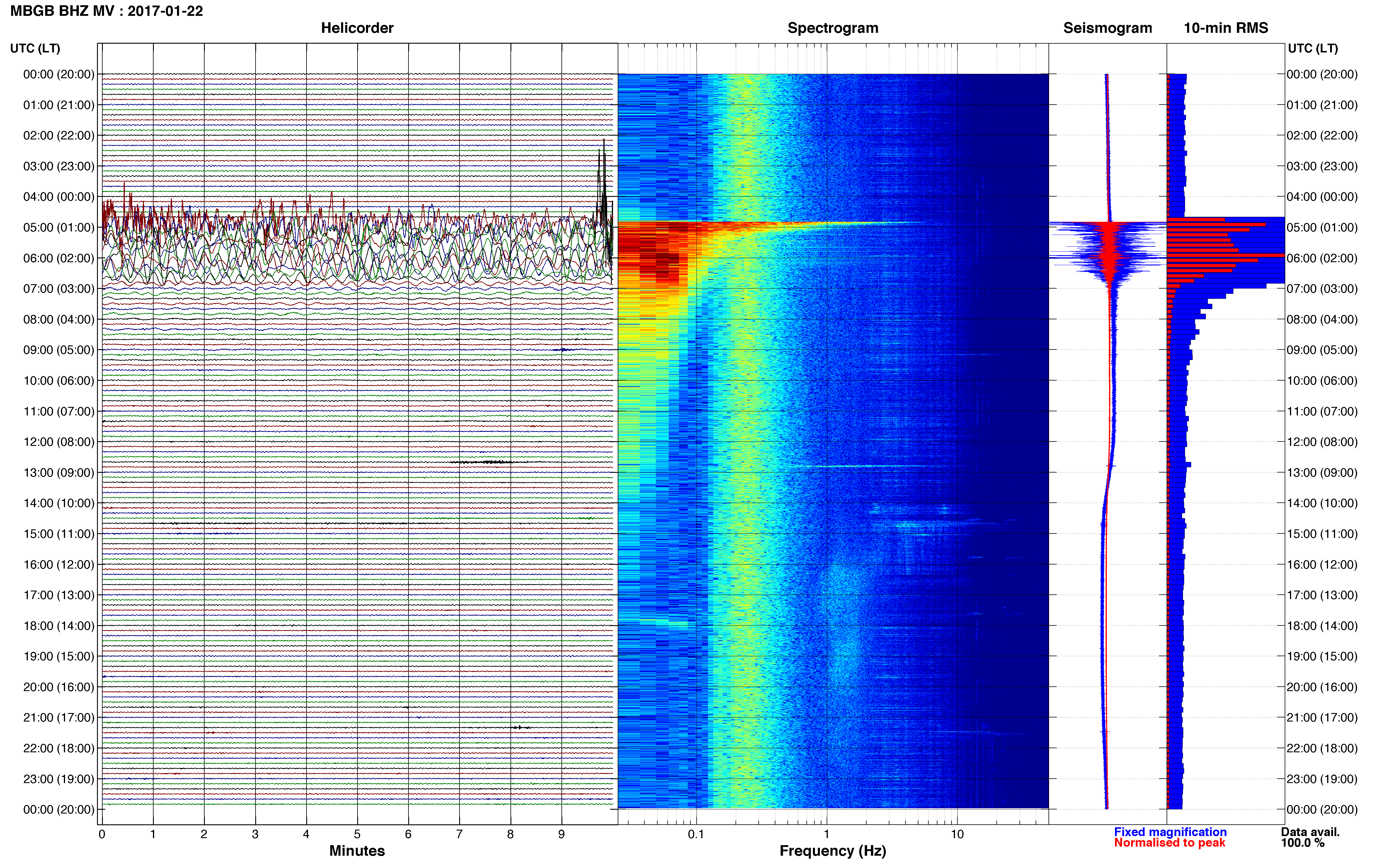Click the frequency tick label '1'

(826, 834)
